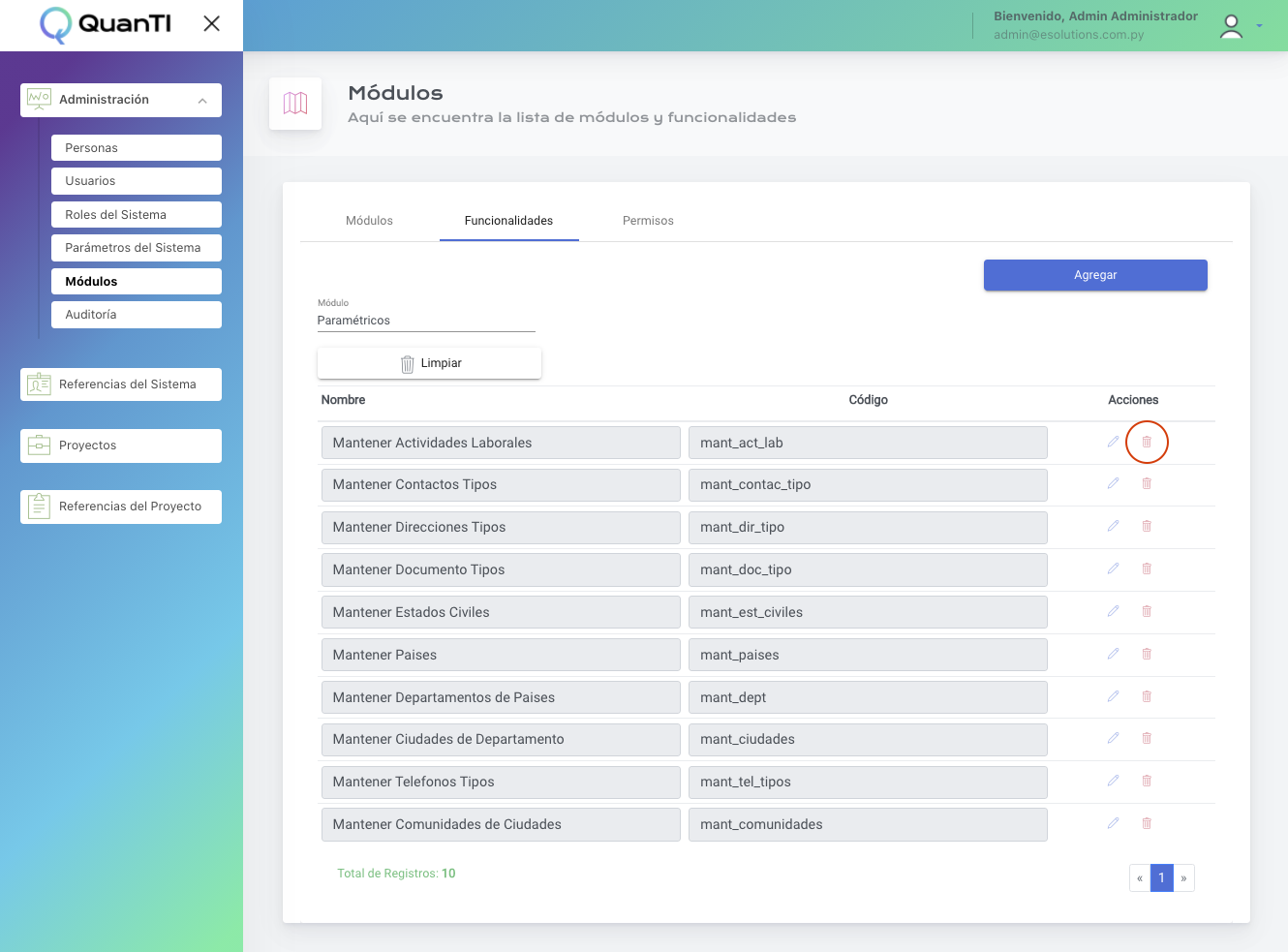Screen dimensions: 1288x952
Task: Click the Total de Registros: 10 text
Action: (396, 874)
